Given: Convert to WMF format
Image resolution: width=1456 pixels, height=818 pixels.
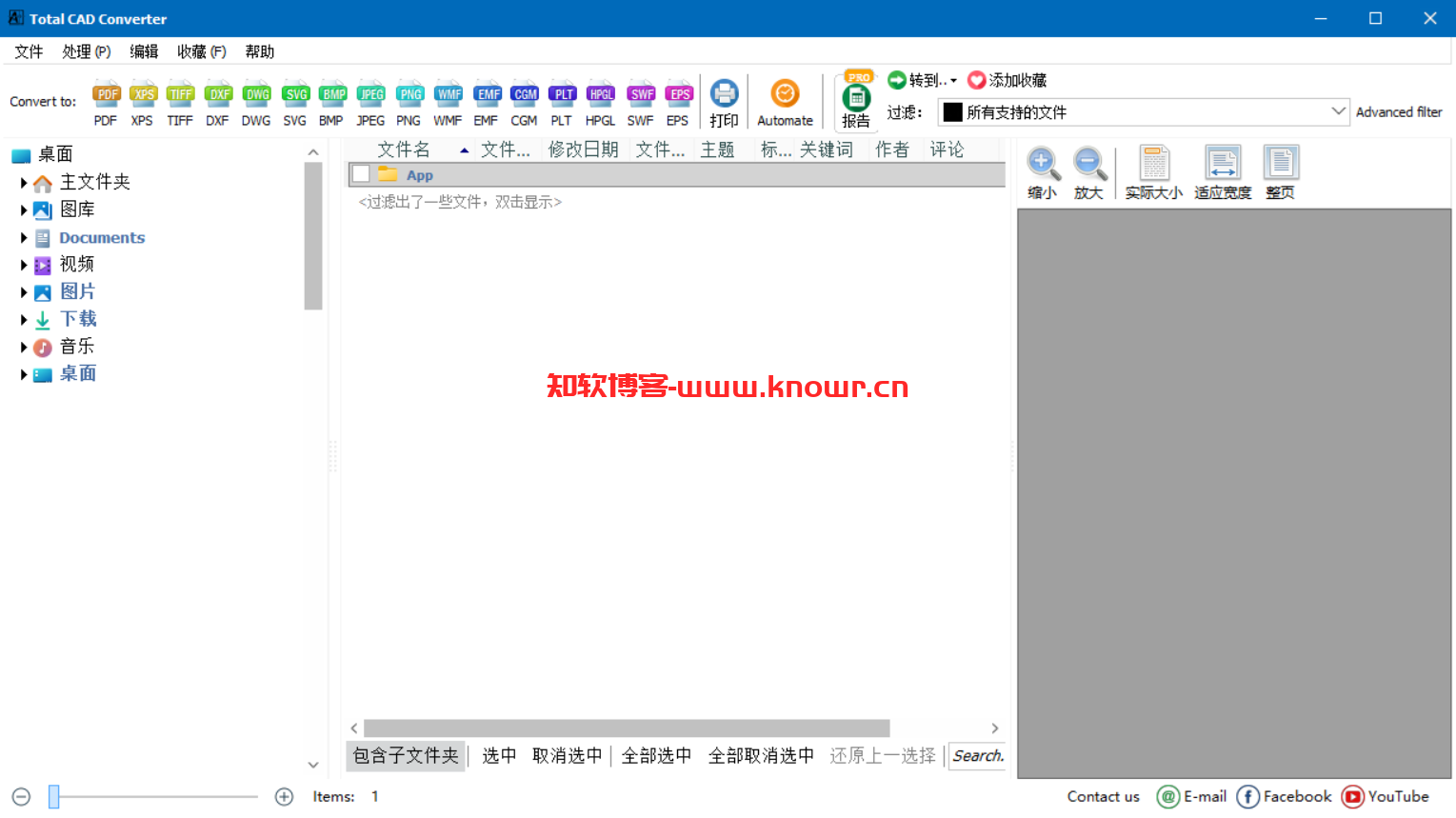Looking at the screenshot, I should pyautogui.click(x=448, y=103).
